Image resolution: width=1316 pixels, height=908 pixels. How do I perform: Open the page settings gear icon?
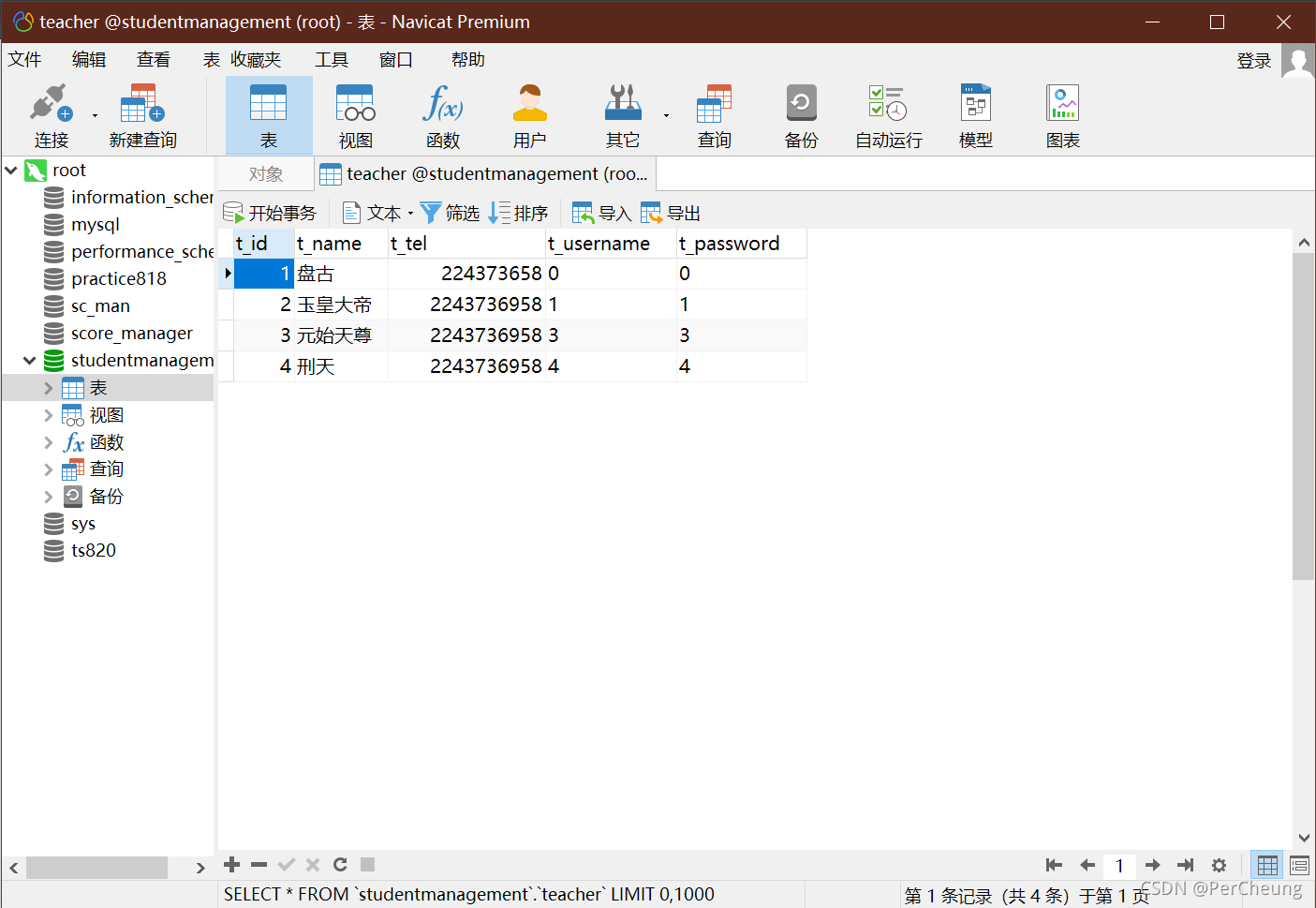(x=1219, y=865)
